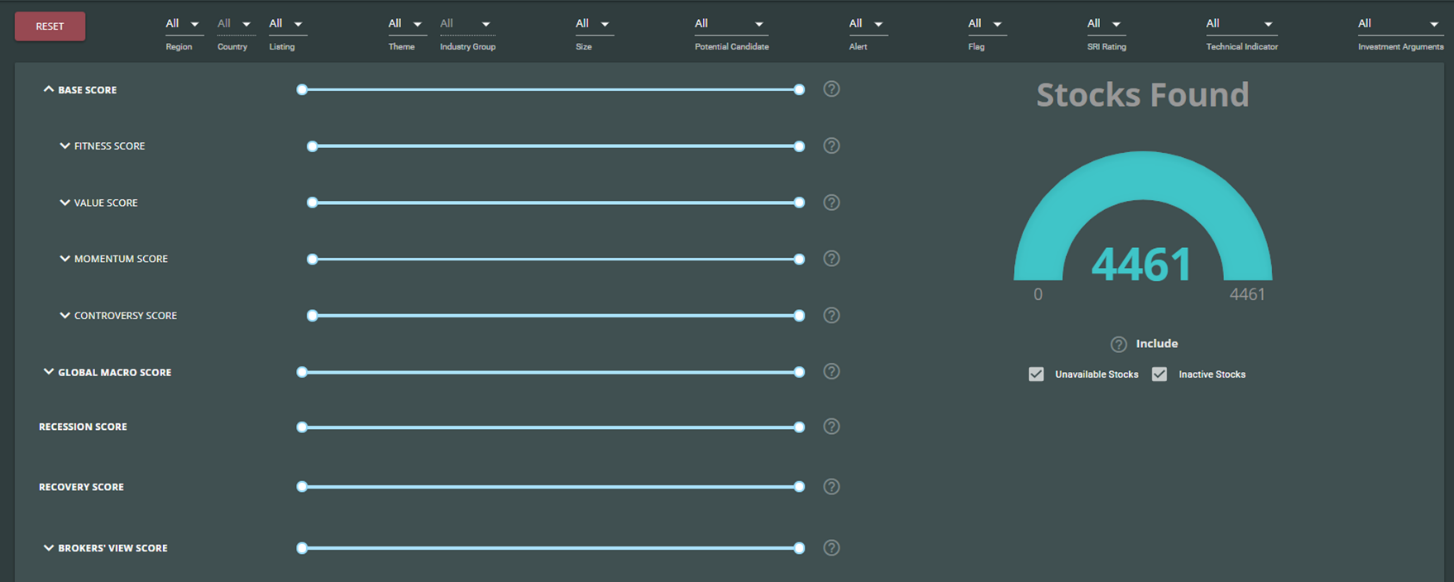Click Momentum Score slider minimum handle

312,259
